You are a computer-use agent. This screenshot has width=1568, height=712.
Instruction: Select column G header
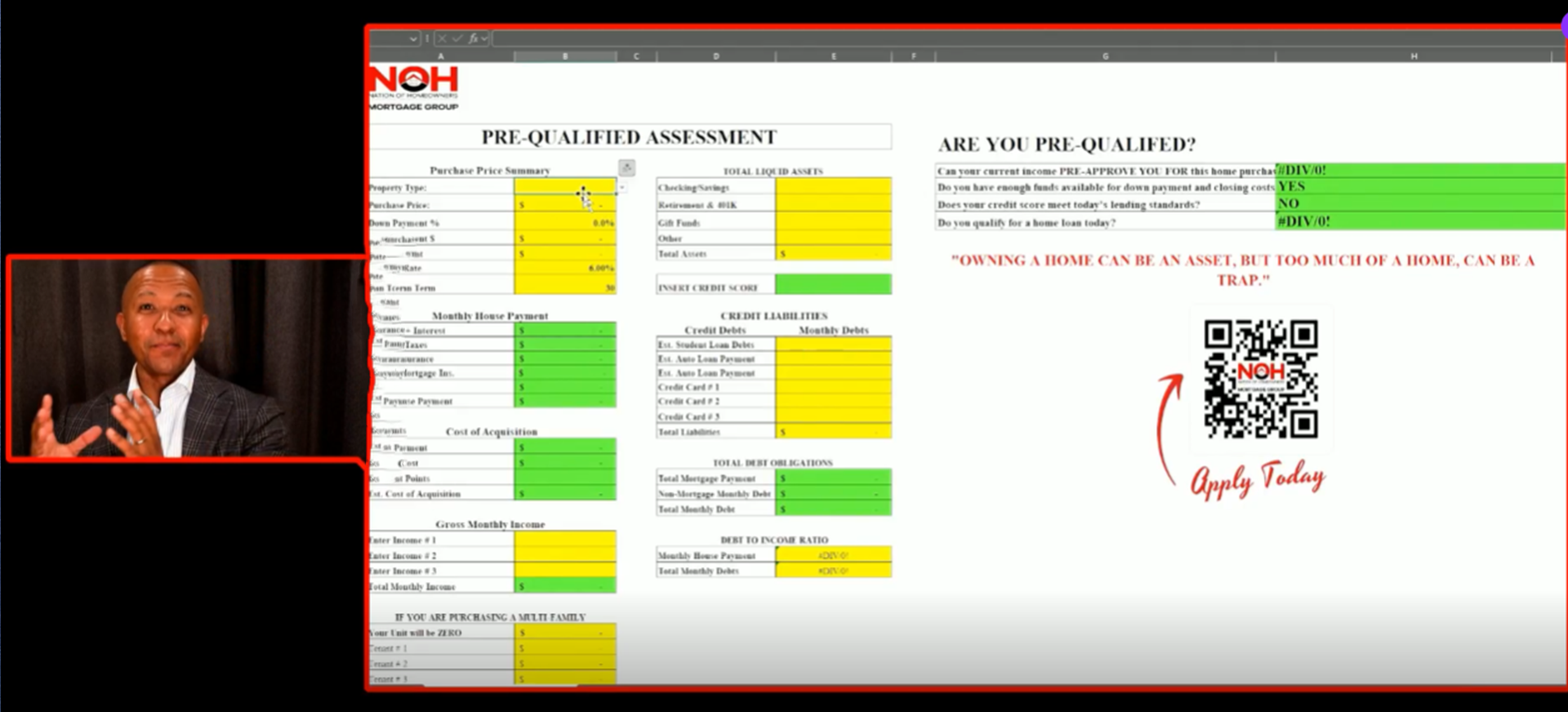(x=1106, y=56)
